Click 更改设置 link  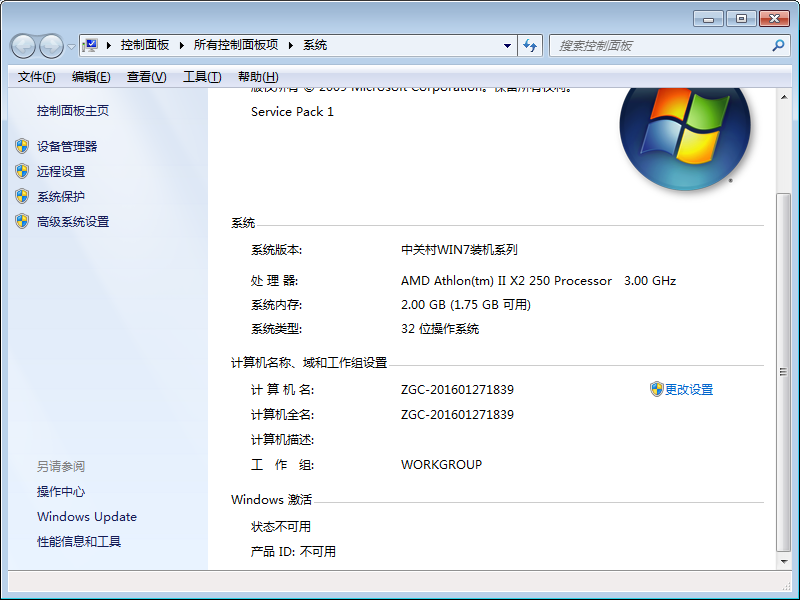click(x=689, y=389)
